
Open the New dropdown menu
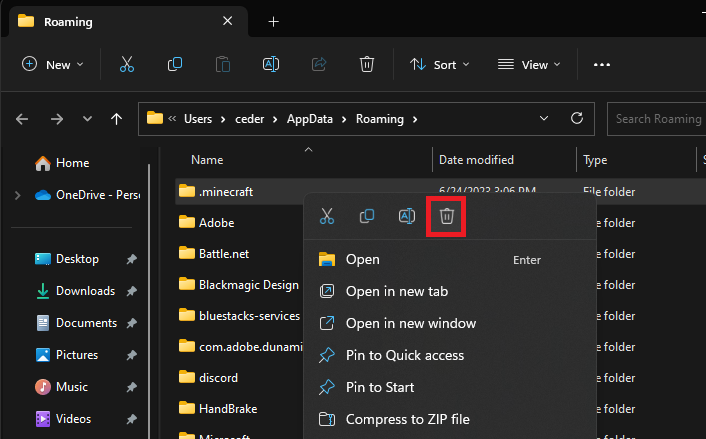[x=53, y=64]
